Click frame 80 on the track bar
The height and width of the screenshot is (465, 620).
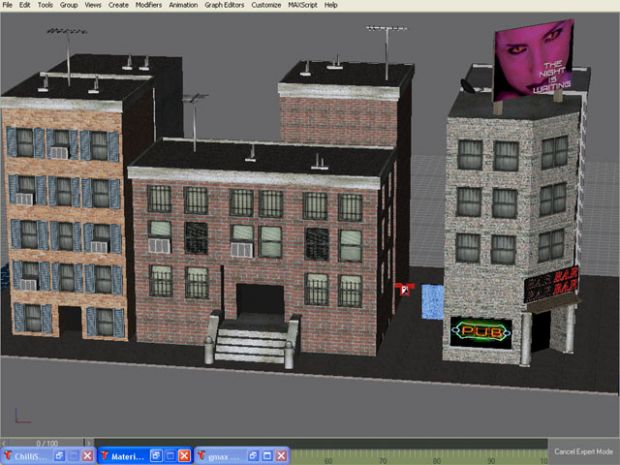coord(437,461)
